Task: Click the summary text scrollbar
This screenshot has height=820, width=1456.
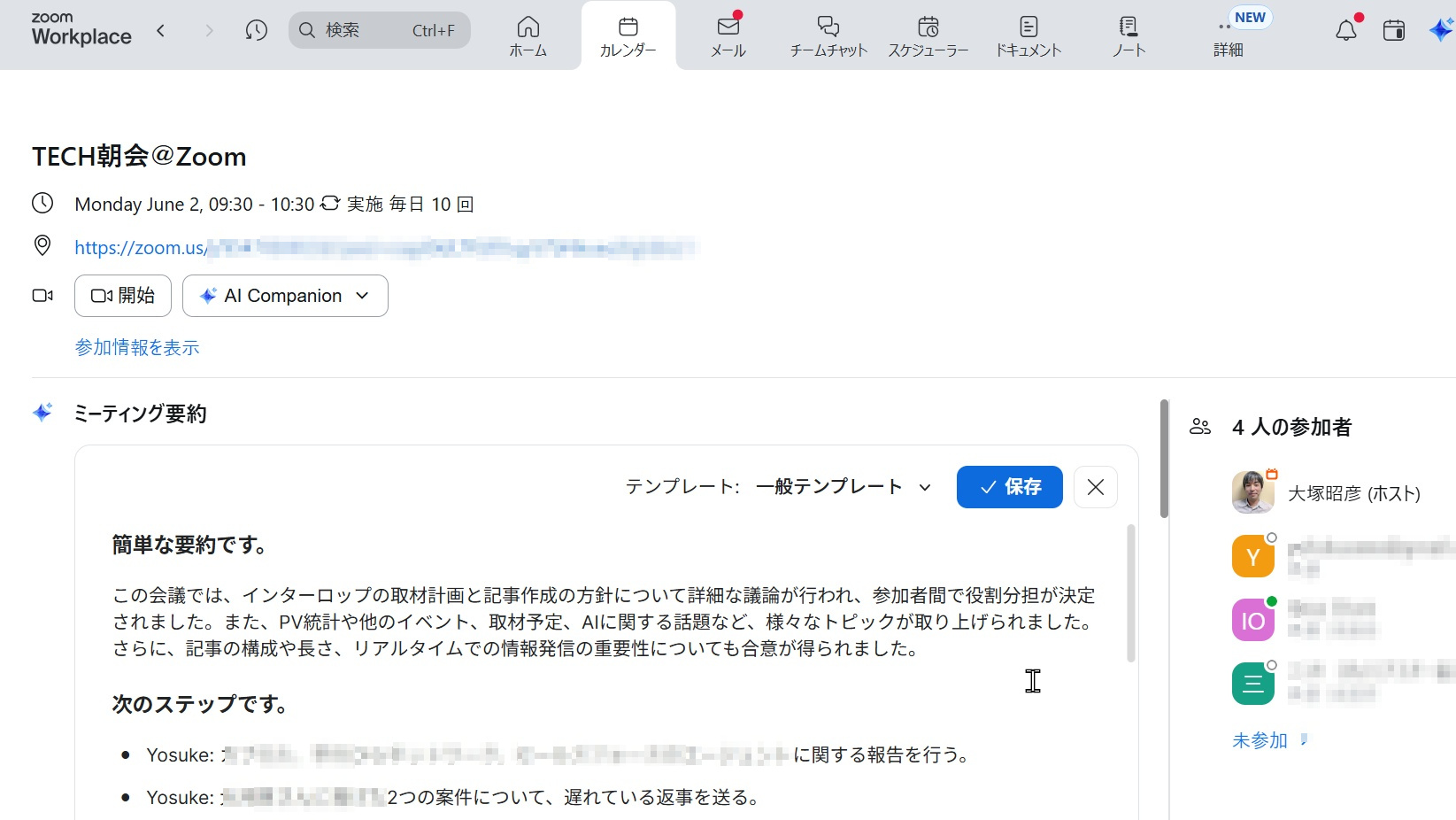Action: coord(1130,593)
